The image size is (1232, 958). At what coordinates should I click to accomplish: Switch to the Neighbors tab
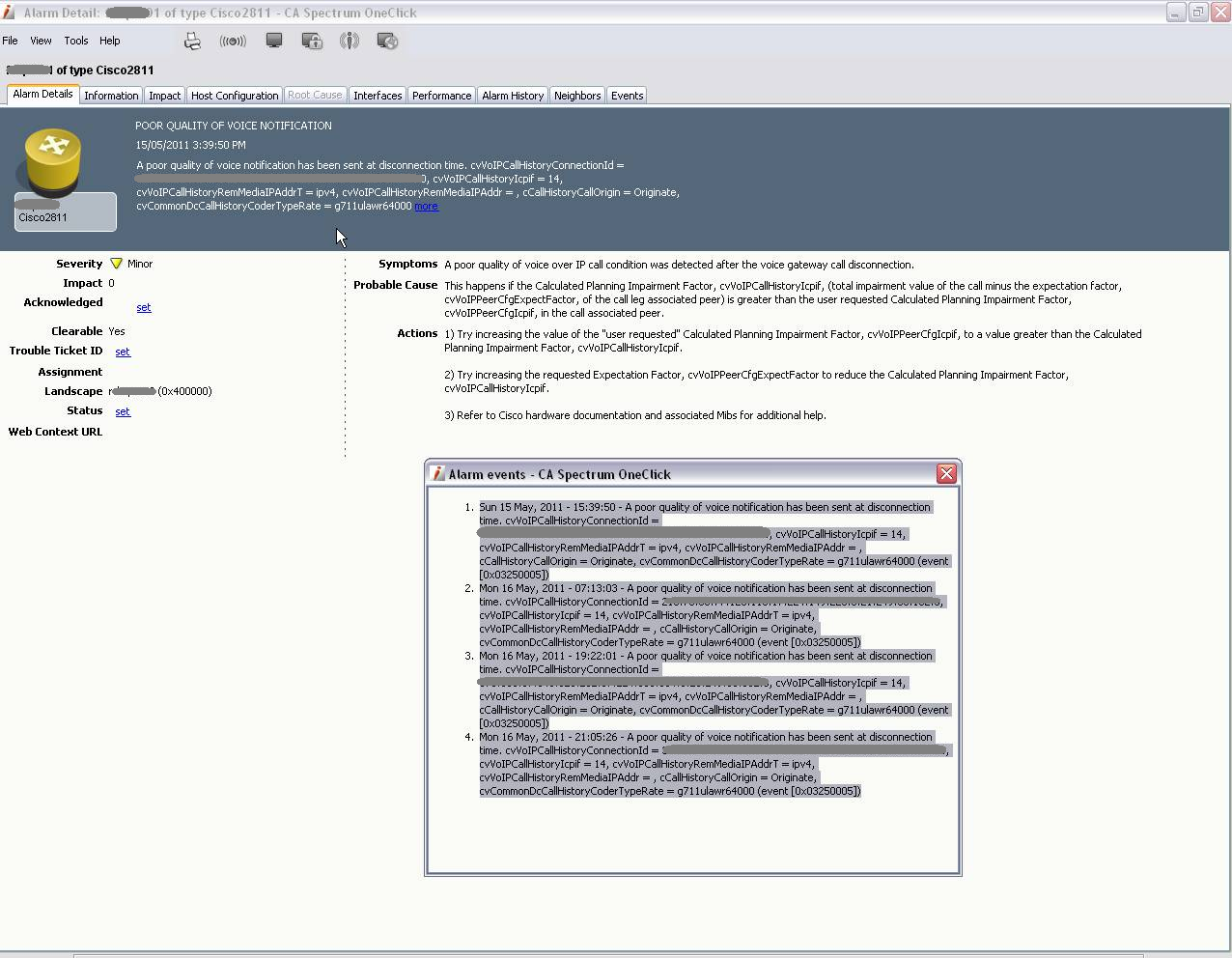[x=577, y=96]
